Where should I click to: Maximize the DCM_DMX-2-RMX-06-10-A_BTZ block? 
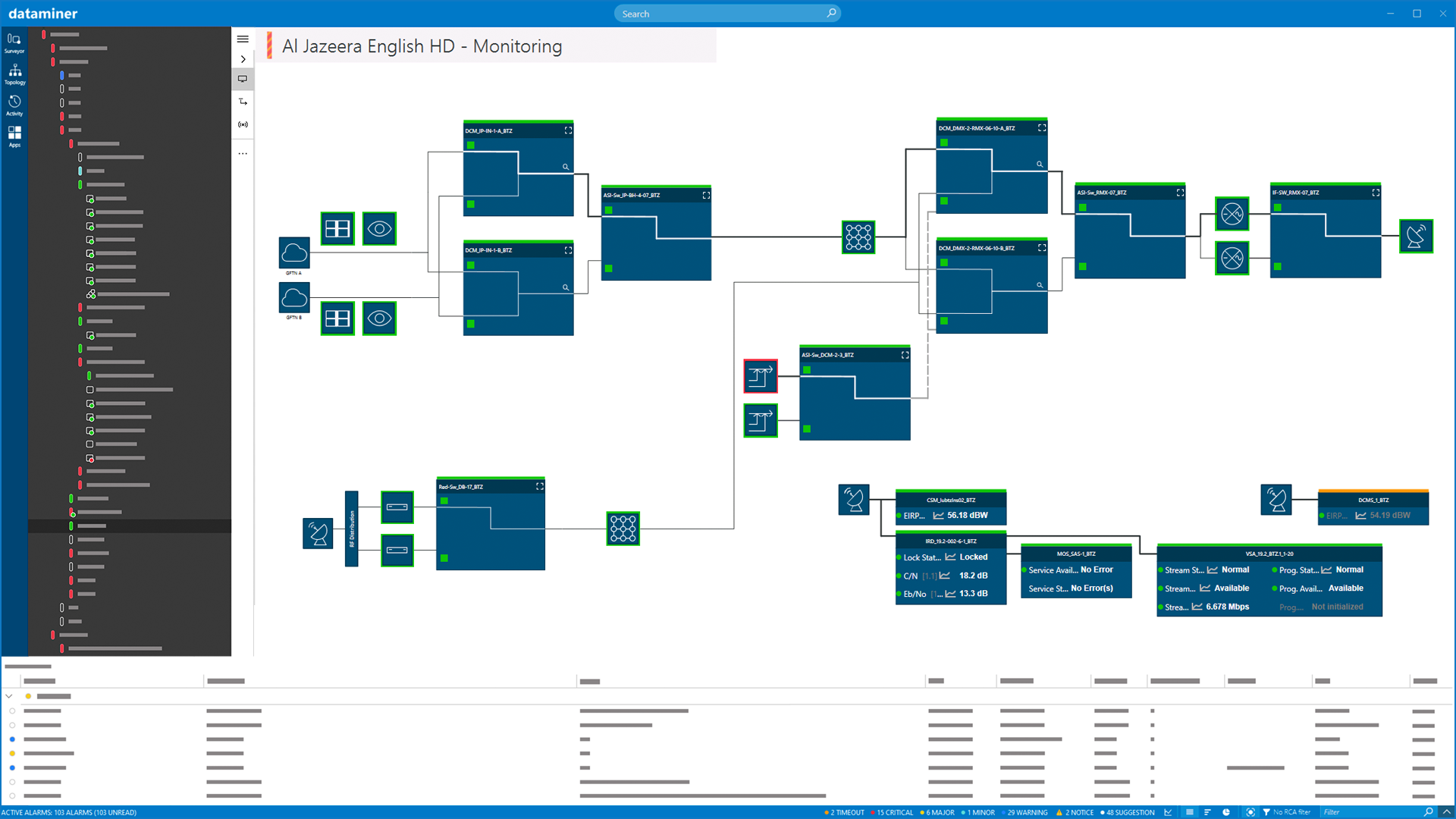tap(1042, 128)
